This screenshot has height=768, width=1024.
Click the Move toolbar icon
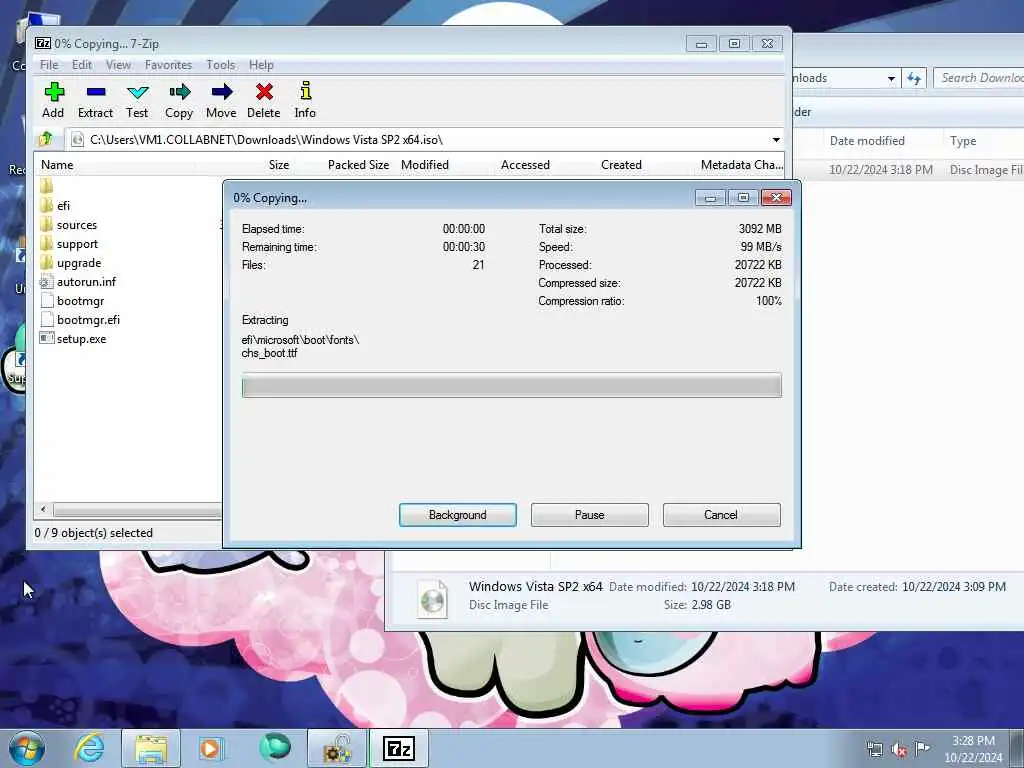(221, 100)
